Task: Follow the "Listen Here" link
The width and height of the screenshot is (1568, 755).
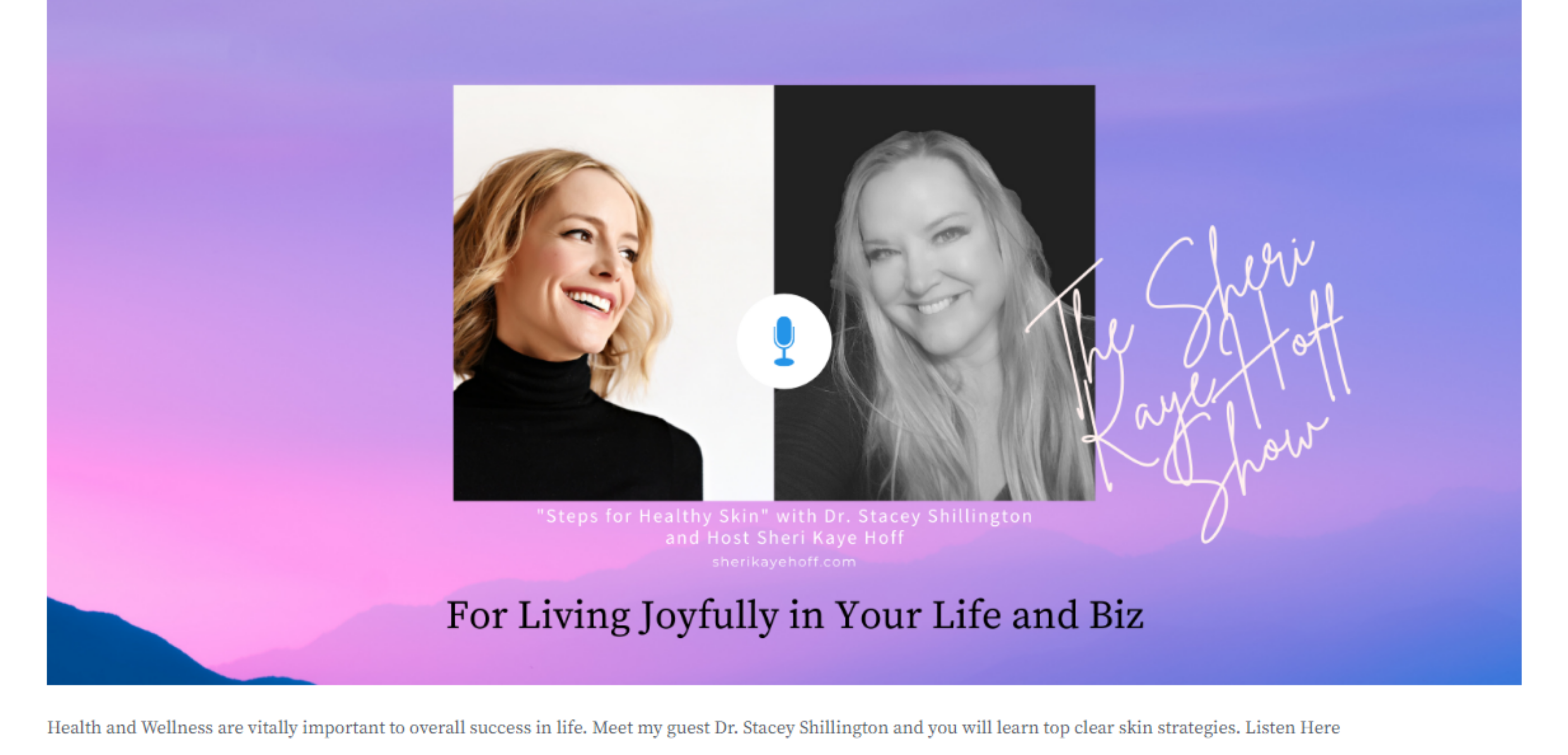Action: [x=1292, y=728]
